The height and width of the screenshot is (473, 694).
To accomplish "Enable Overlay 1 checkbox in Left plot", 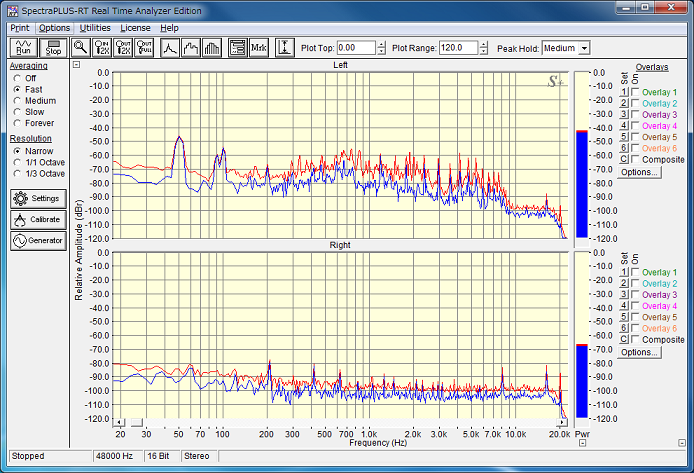I will [x=635, y=92].
